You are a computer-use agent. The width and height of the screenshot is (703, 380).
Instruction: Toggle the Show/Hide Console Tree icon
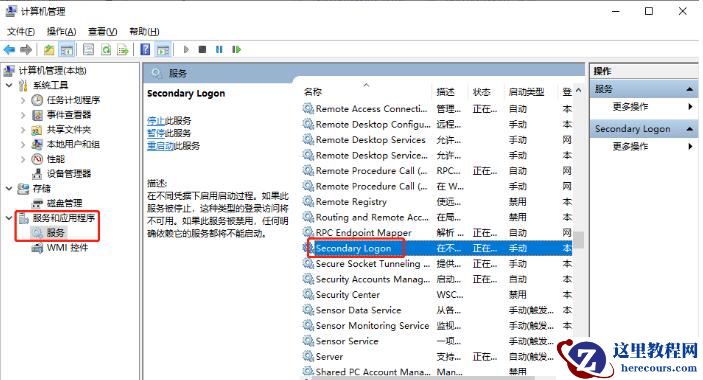click(x=67, y=49)
